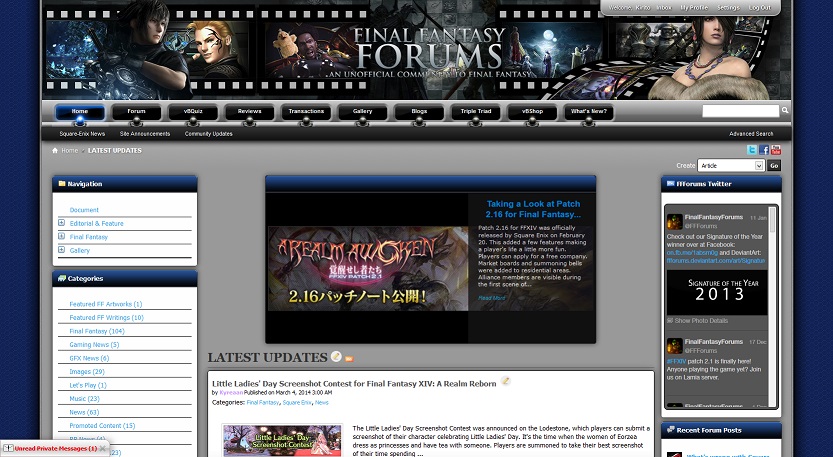The height and width of the screenshot is (457, 833).
Task: Click the RSS feed icon beside Latest Updates
Action: (349, 358)
